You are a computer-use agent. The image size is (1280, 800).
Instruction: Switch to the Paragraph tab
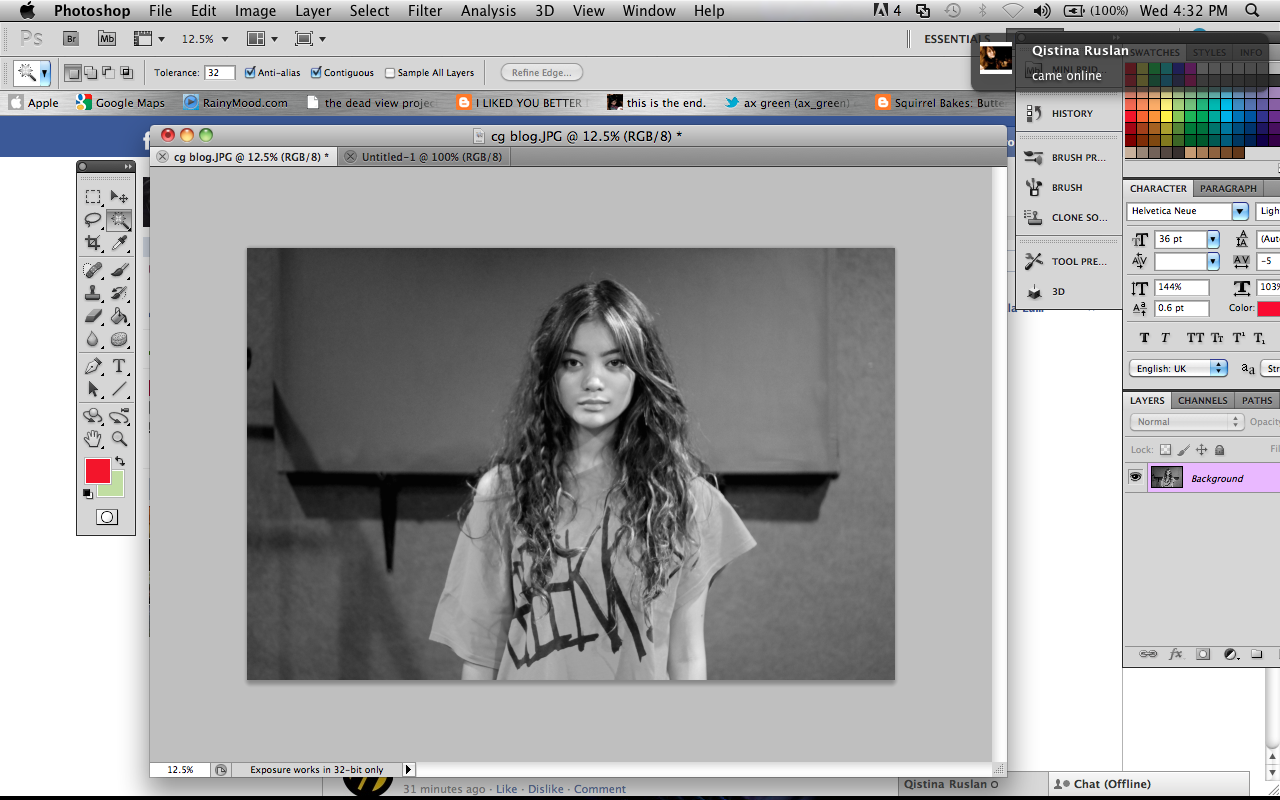click(x=1228, y=188)
